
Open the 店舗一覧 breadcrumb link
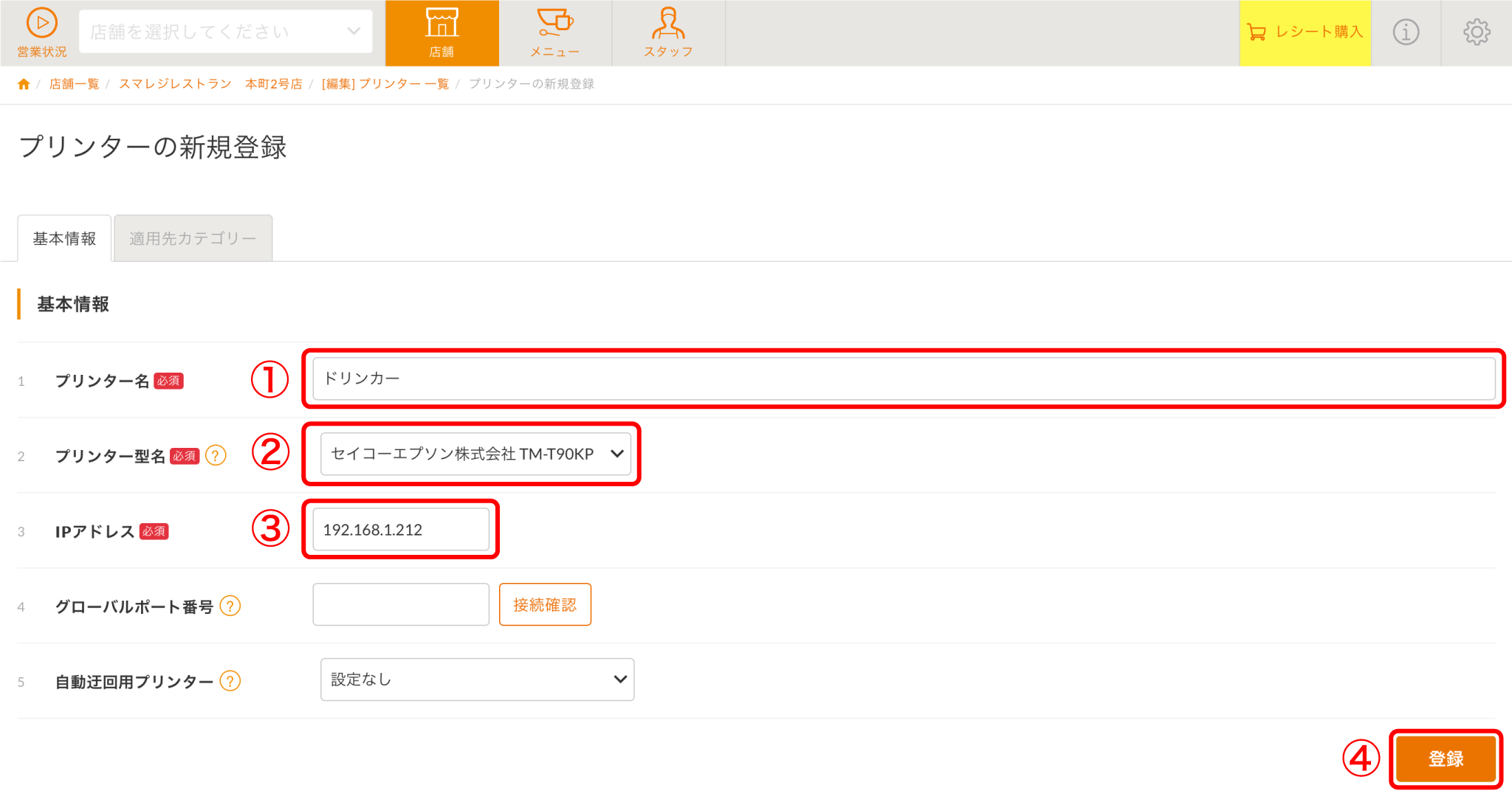click(x=74, y=84)
